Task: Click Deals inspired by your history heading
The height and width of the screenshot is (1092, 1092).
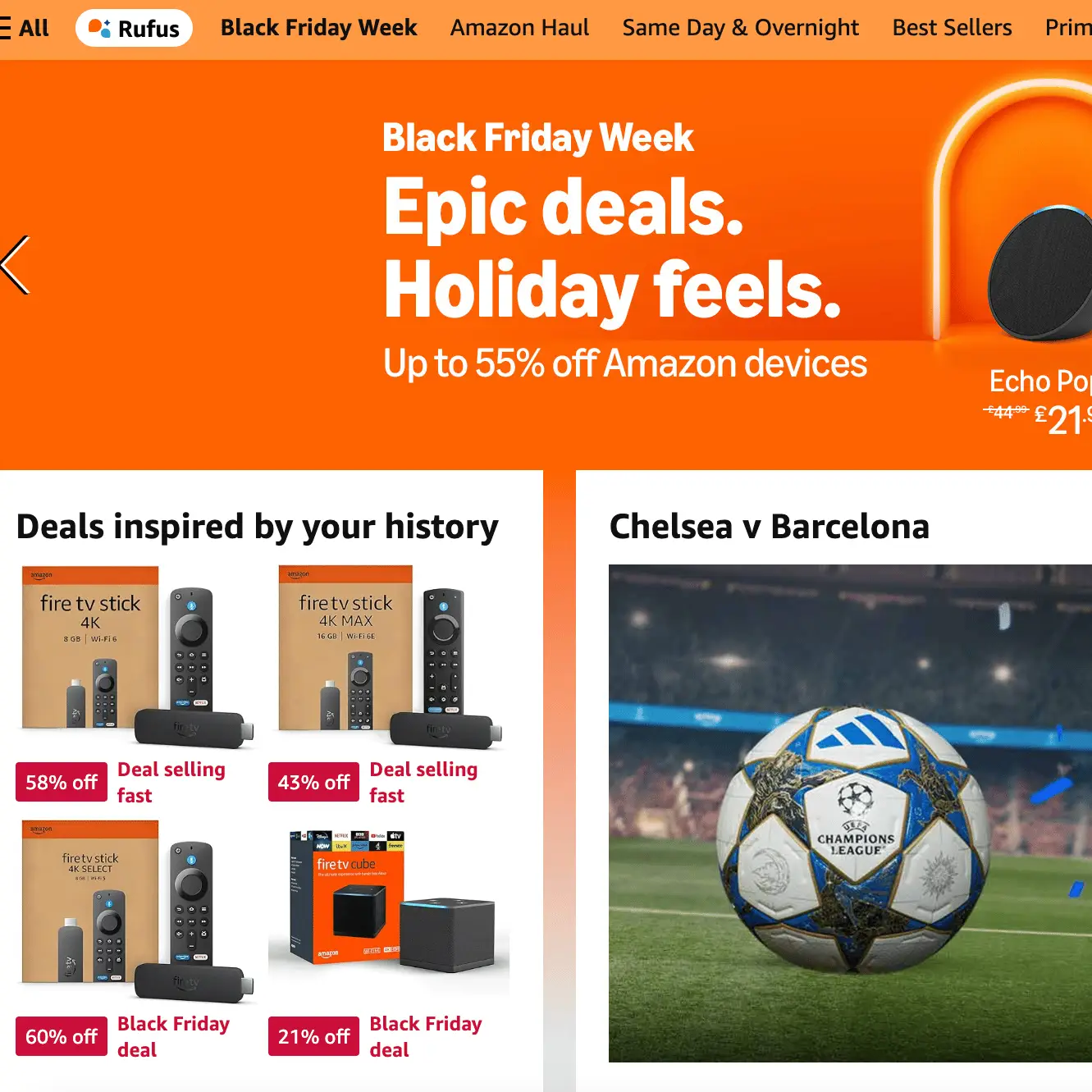Action: point(258,526)
